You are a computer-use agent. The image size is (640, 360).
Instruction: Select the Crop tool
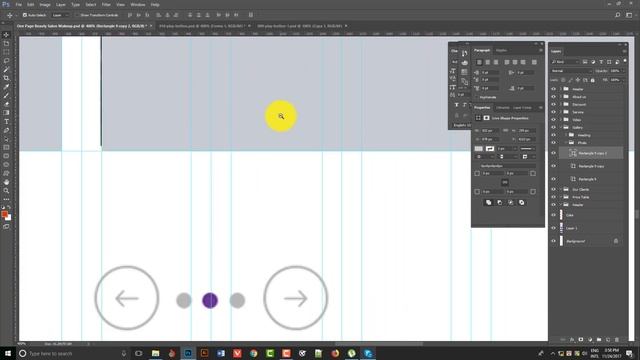pyautogui.click(x=6, y=78)
